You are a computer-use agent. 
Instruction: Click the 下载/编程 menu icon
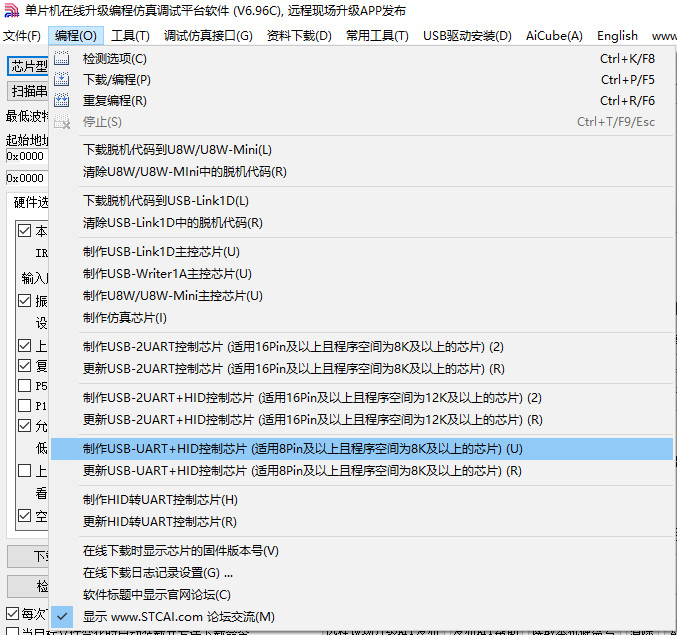tap(61, 79)
